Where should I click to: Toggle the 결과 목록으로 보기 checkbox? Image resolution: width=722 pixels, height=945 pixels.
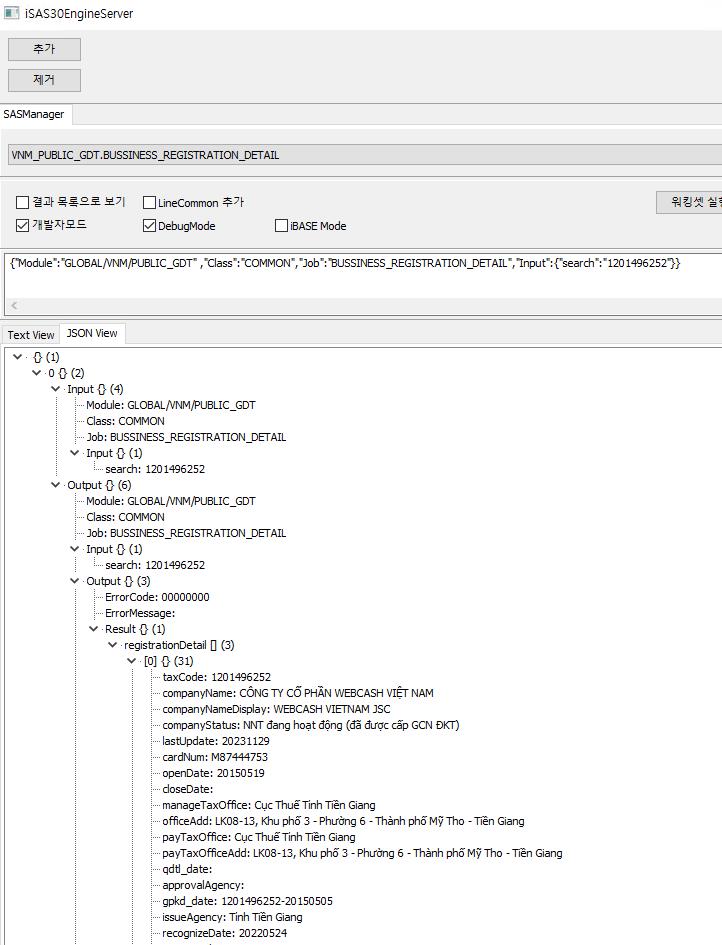pyautogui.click(x=22, y=202)
